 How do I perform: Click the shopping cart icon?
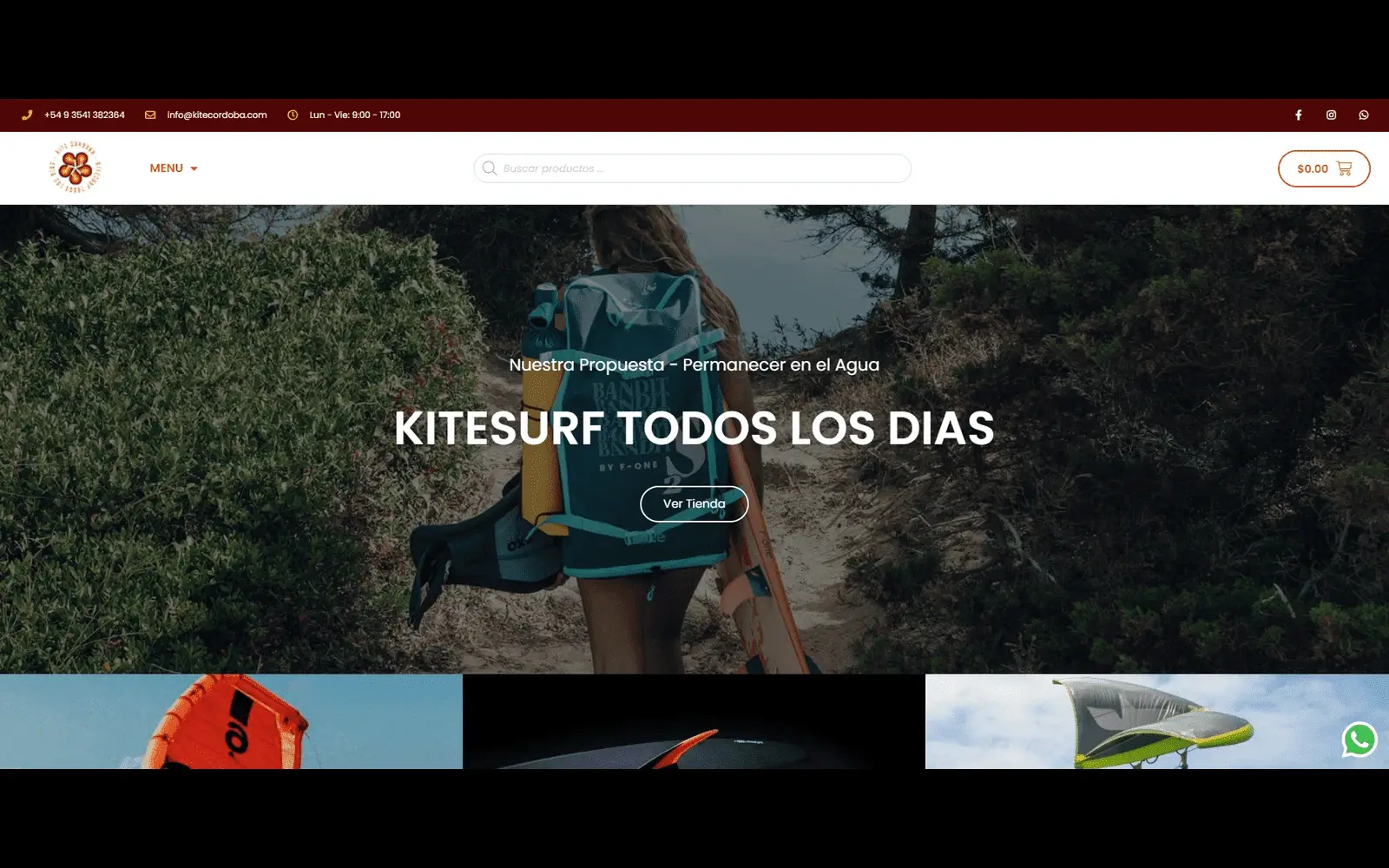[x=1344, y=168]
